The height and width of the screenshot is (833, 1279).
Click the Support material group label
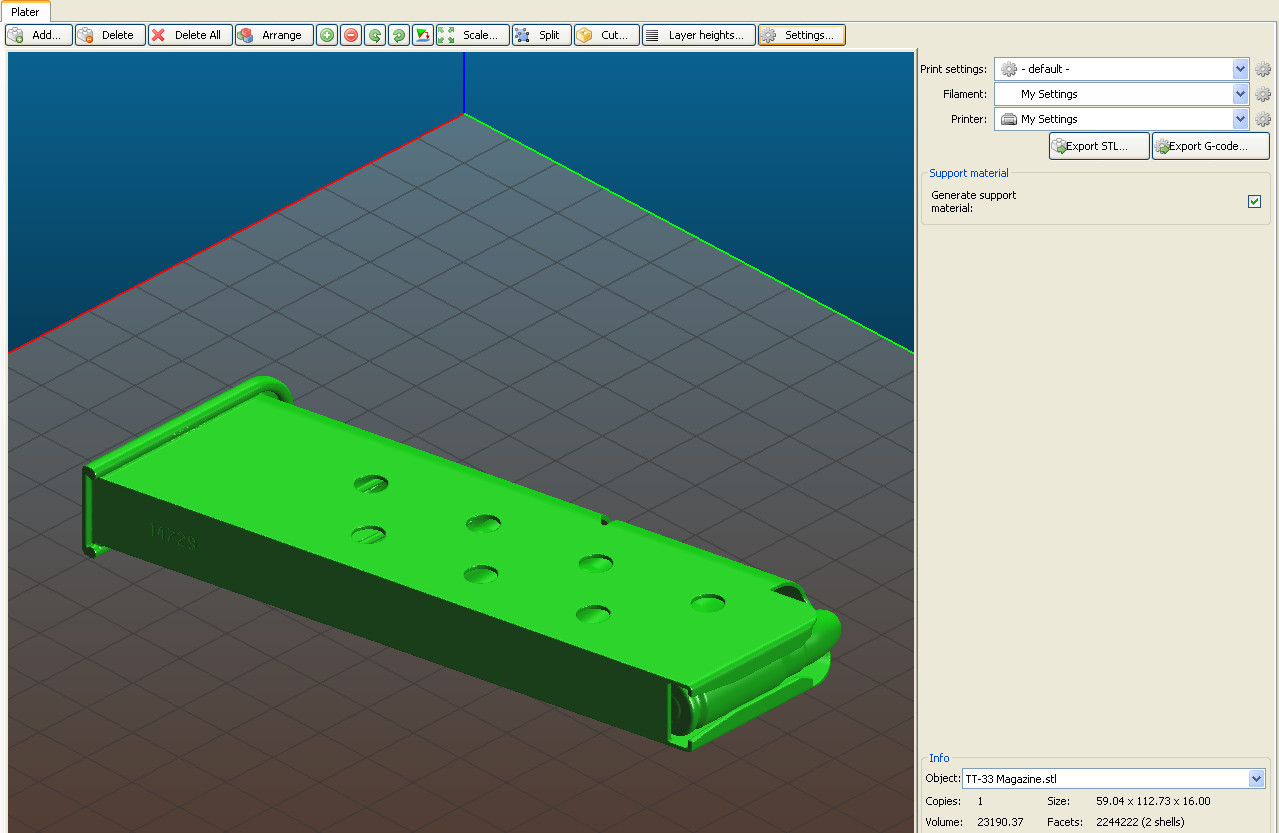pyautogui.click(x=969, y=173)
